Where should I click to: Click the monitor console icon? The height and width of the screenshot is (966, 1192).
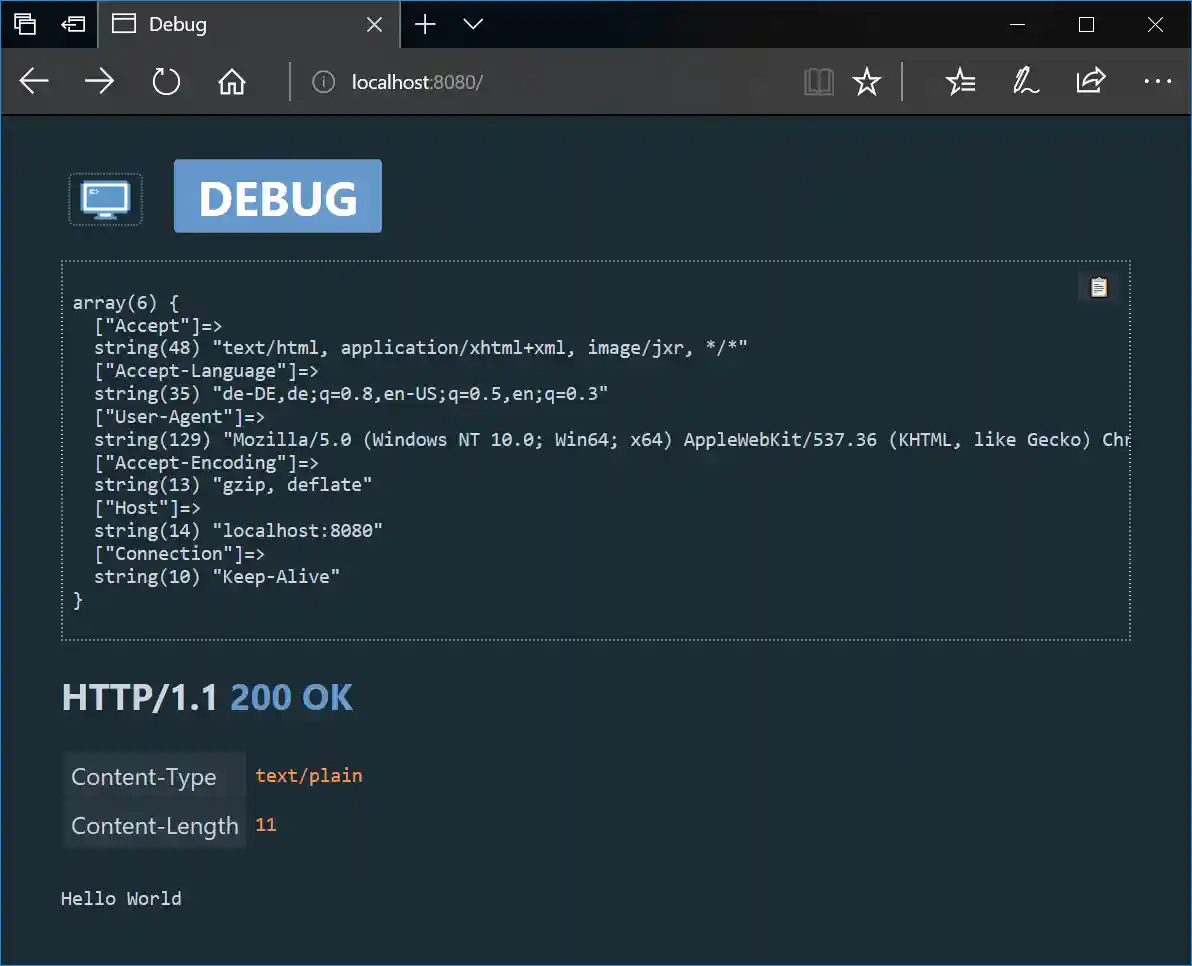click(106, 199)
